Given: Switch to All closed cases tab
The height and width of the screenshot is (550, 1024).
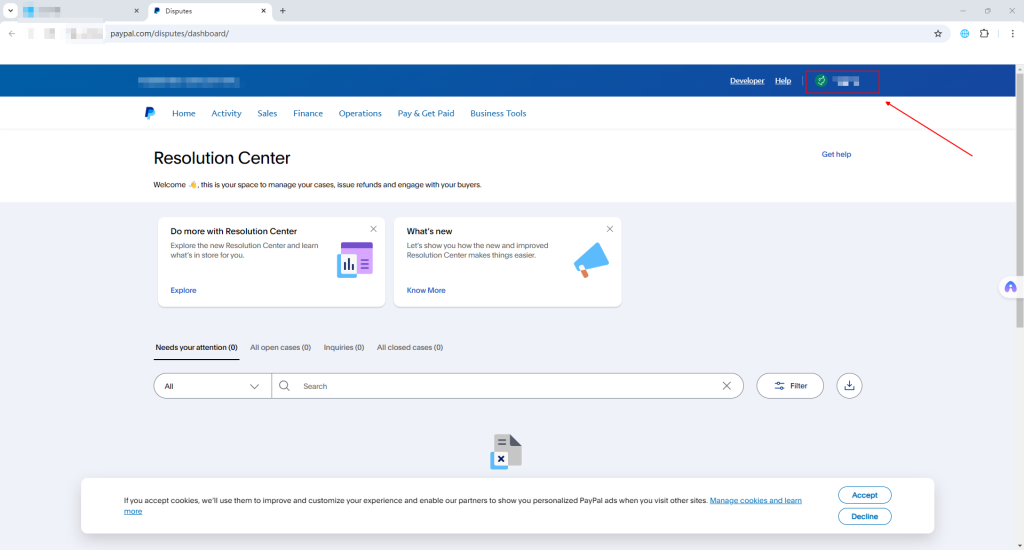Looking at the screenshot, I should [x=409, y=348].
